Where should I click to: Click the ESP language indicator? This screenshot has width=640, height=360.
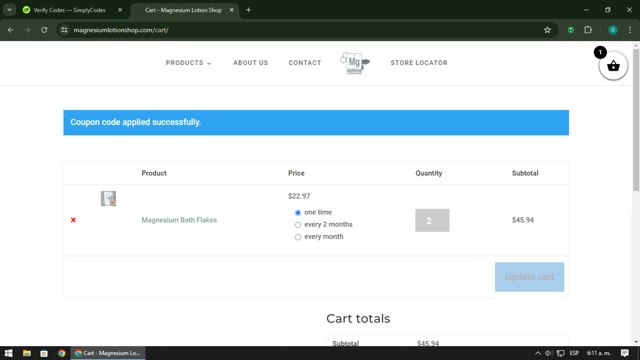pyautogui.click(x=574, y=353)
